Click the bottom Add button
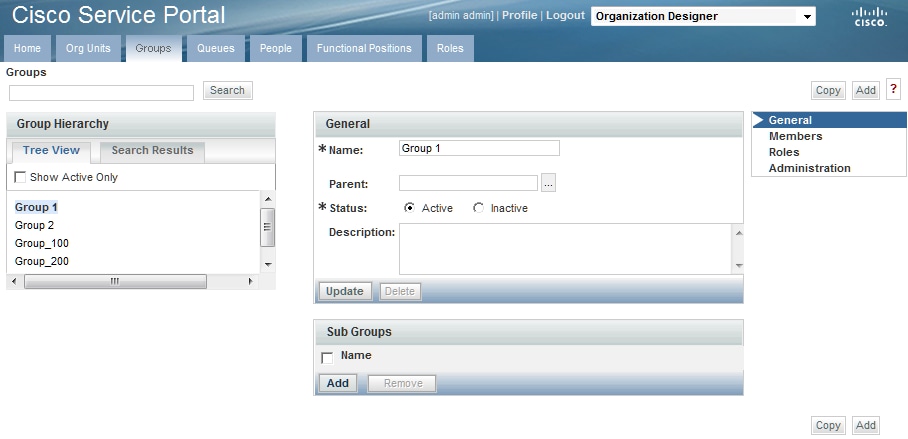 coord(866,426)
